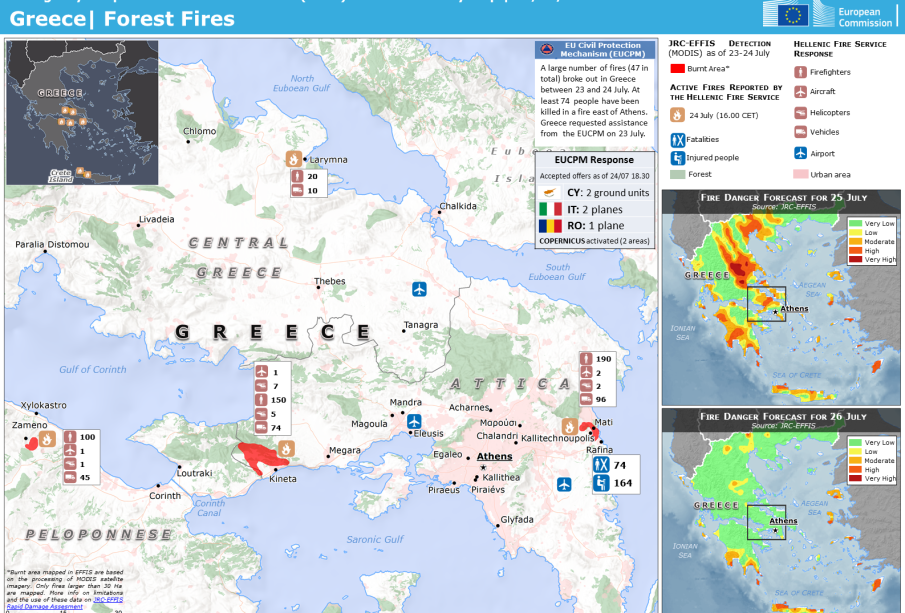The width and height of the screenshot is (905, 613).
Task: Click the Aircraft icon in the legend
Action: (800, 92)
